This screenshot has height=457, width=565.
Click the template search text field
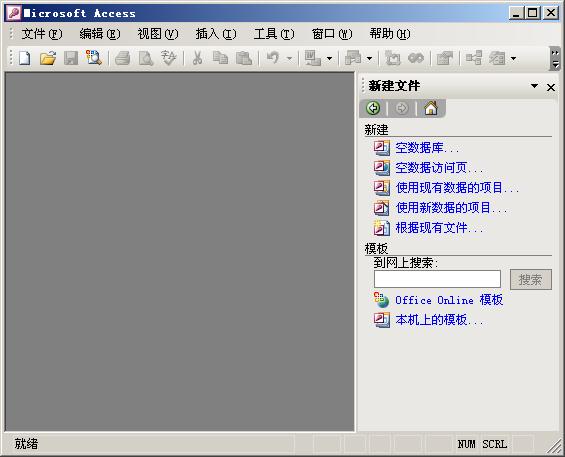[x=437, y=279]
